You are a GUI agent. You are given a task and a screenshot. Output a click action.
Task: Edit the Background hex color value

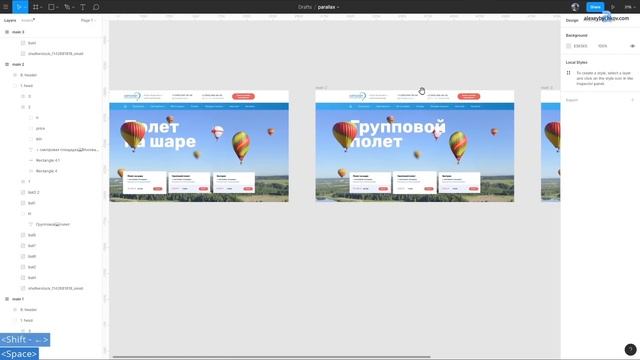[580, 46]
